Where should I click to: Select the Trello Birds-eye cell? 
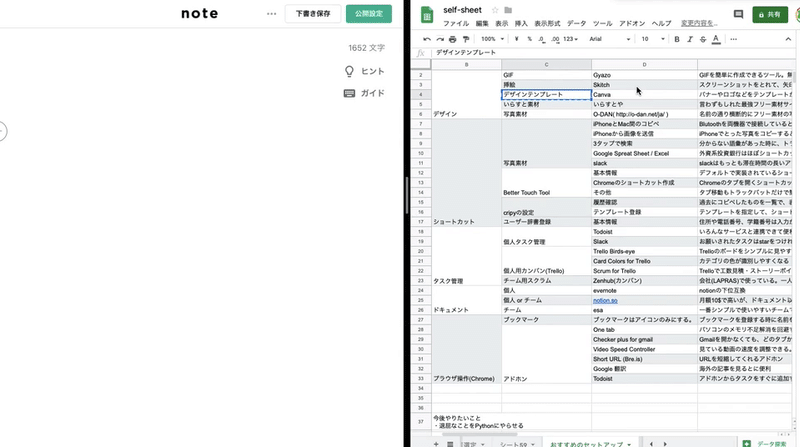pos(644,251)
